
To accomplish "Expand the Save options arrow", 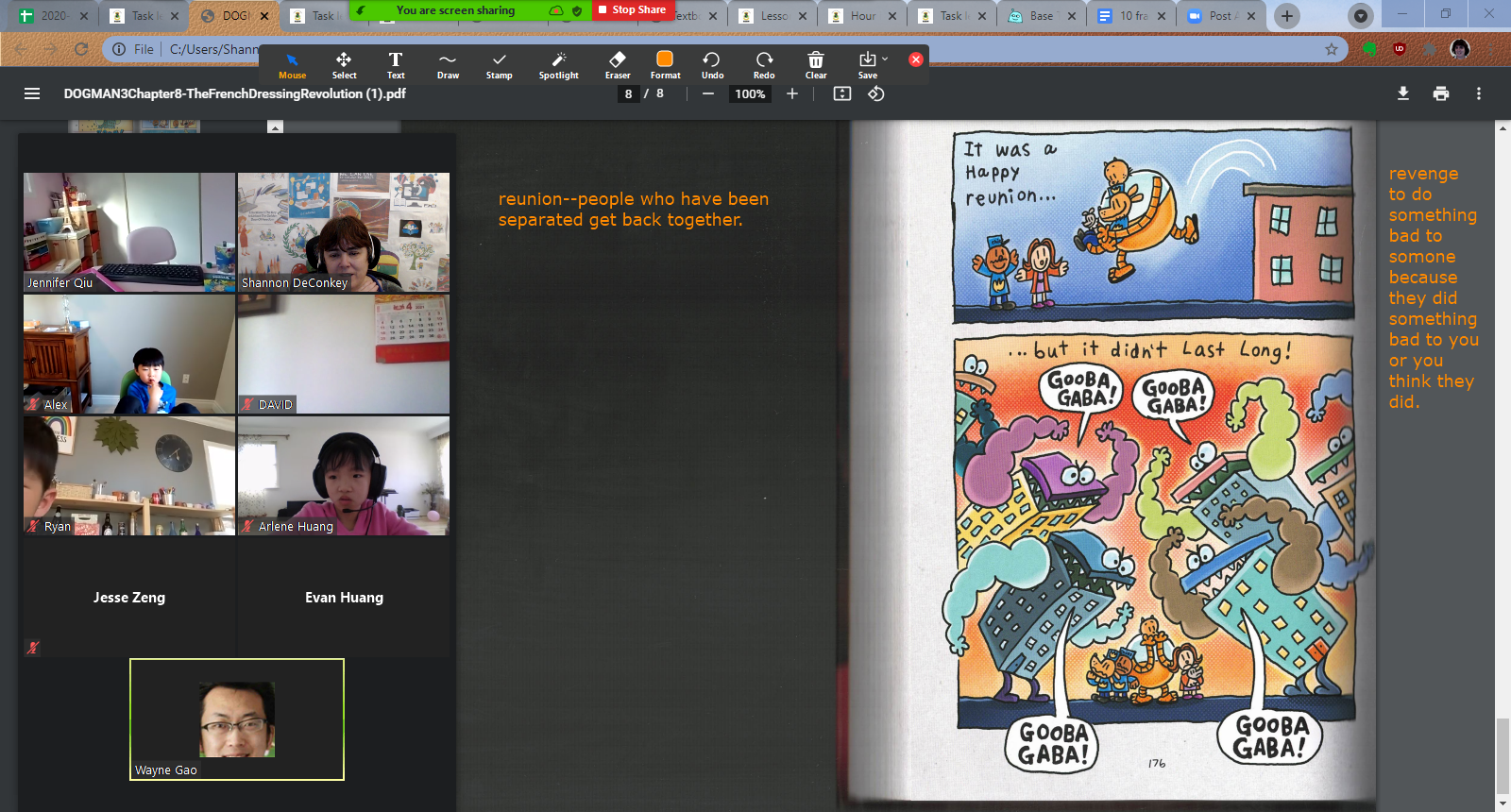I will click(885, 59).
